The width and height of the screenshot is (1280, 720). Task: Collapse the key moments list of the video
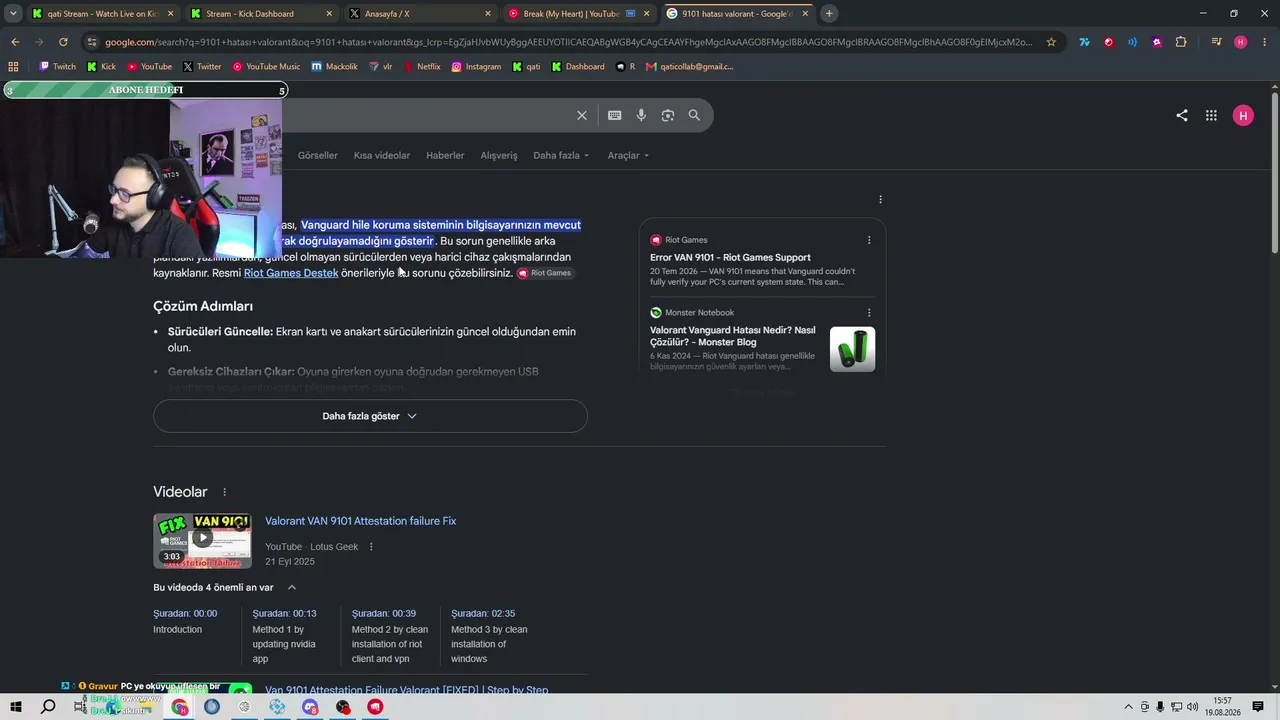291,588
